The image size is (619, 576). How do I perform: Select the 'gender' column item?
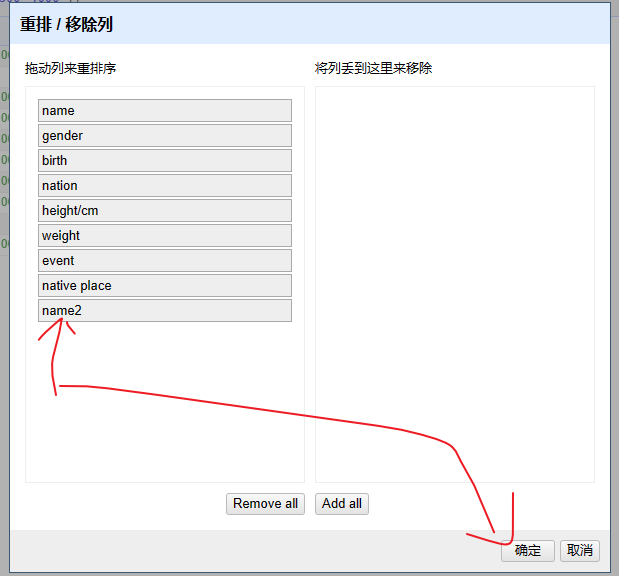pos(165,135)
